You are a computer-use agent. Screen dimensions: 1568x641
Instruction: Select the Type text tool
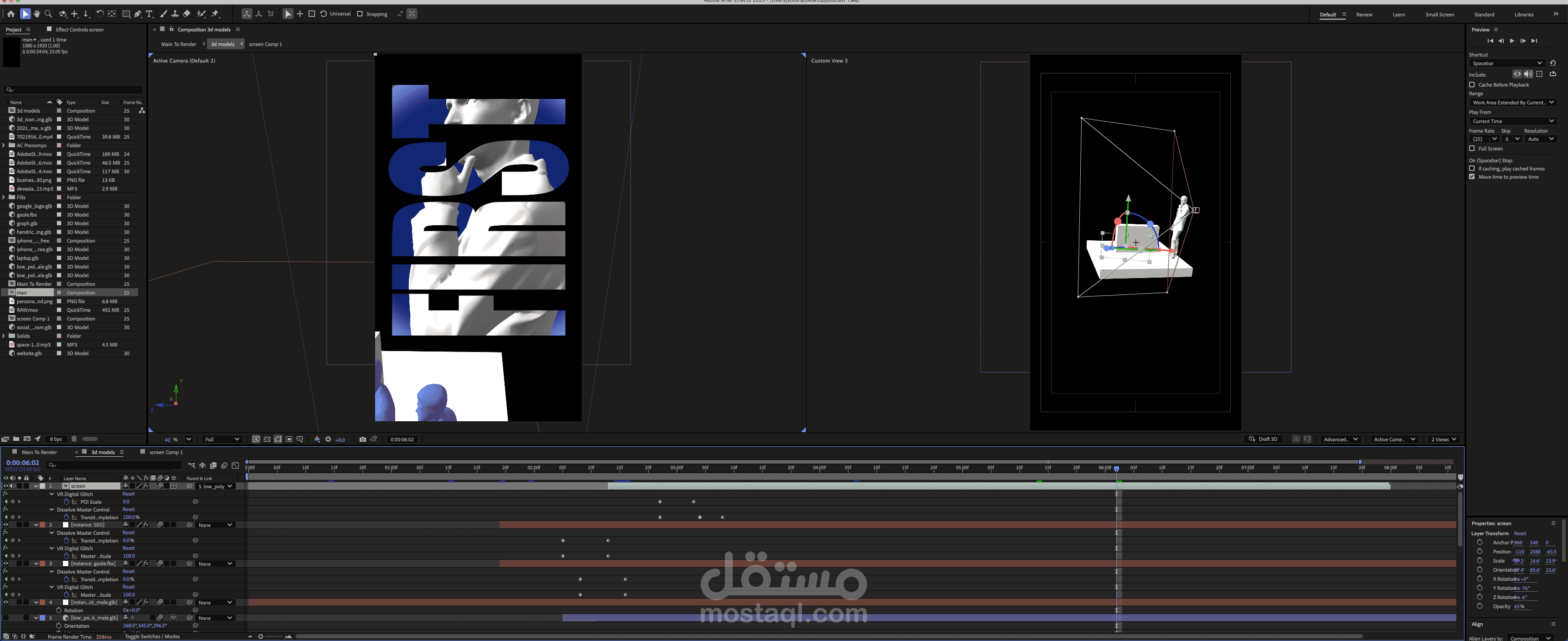[149, 13]
